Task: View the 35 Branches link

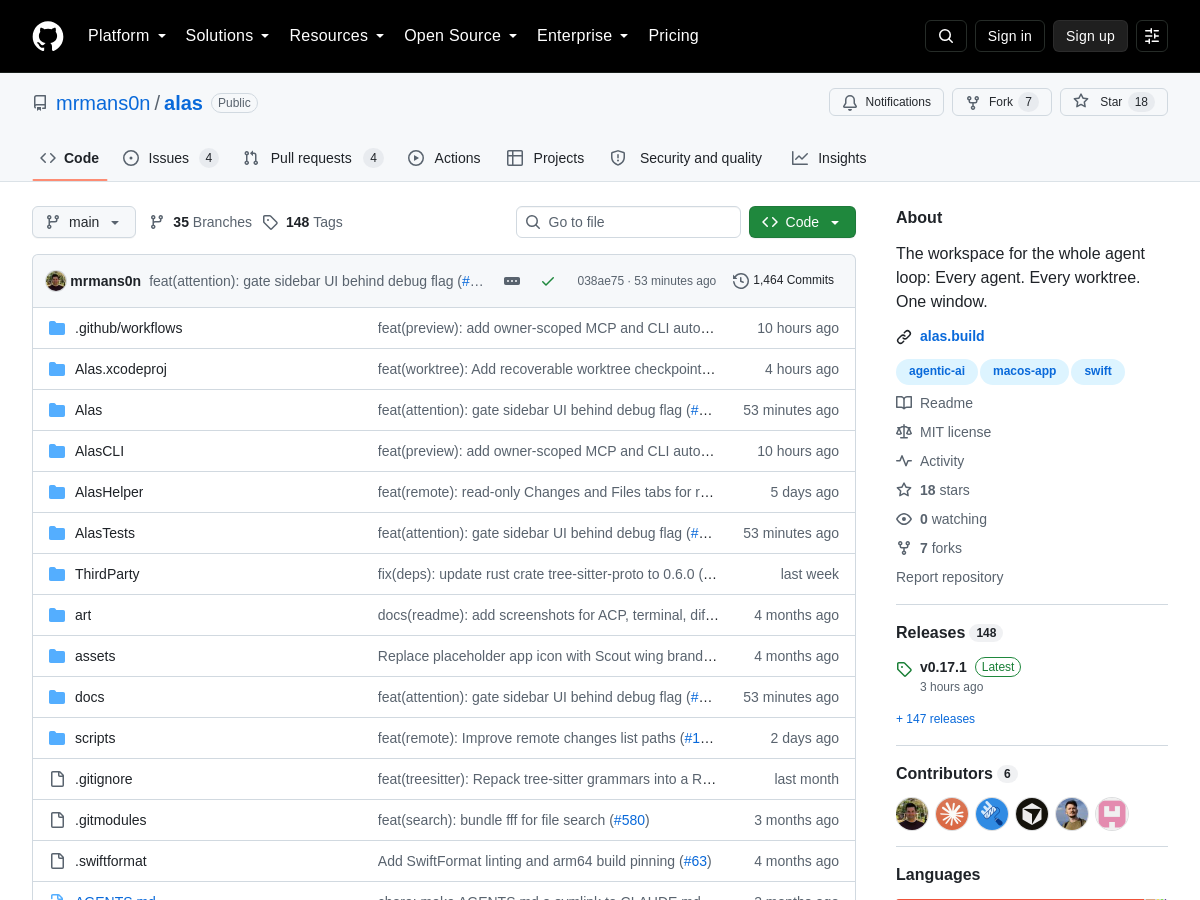Action: 201,222
